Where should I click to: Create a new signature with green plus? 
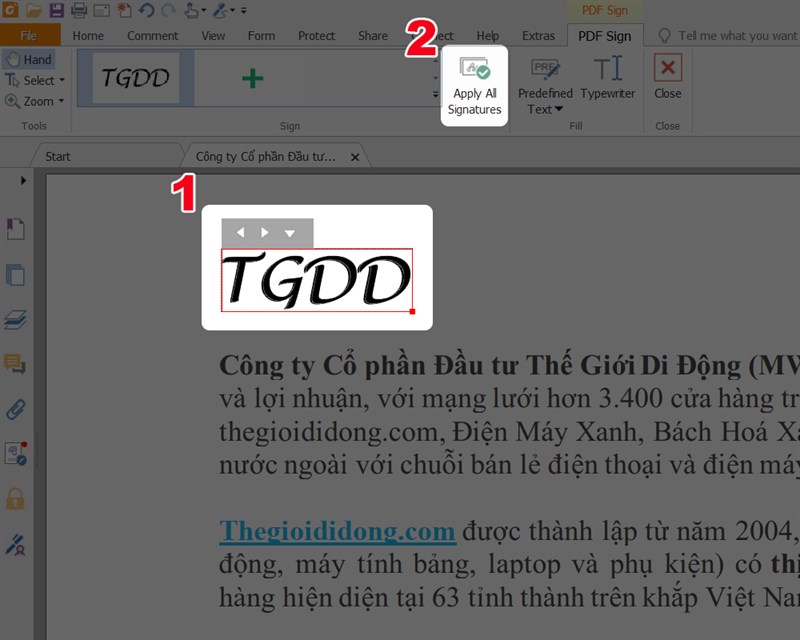[253, 79]
